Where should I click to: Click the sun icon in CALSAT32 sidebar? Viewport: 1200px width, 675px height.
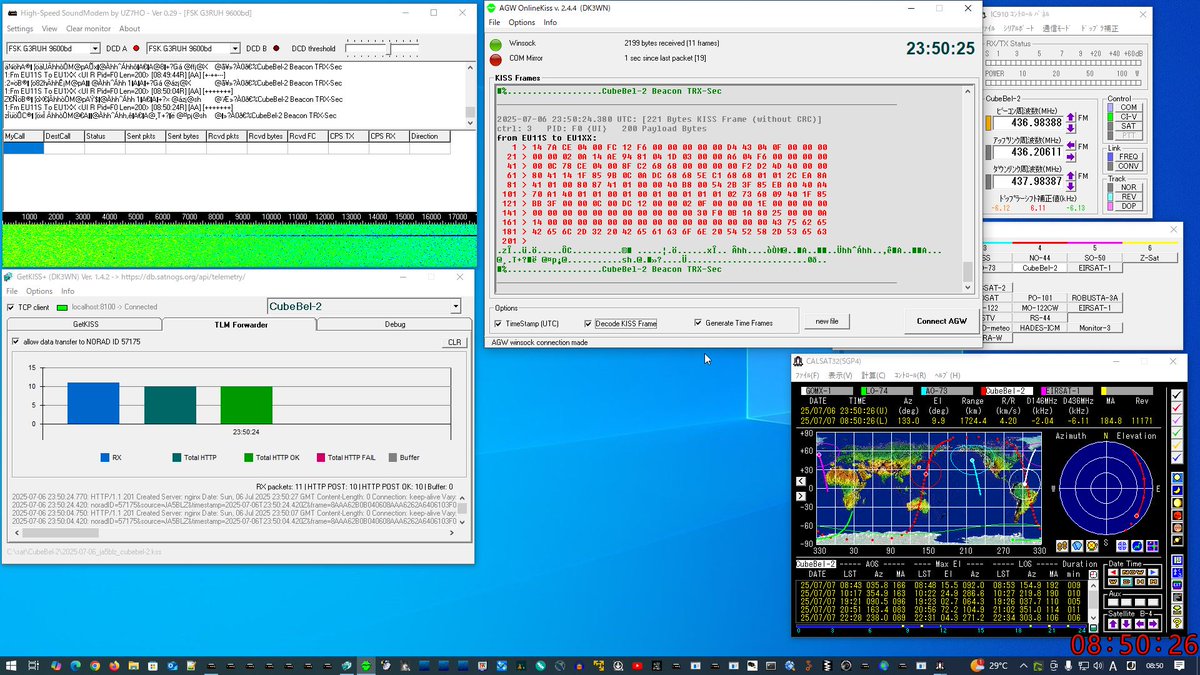(1177, 477)
